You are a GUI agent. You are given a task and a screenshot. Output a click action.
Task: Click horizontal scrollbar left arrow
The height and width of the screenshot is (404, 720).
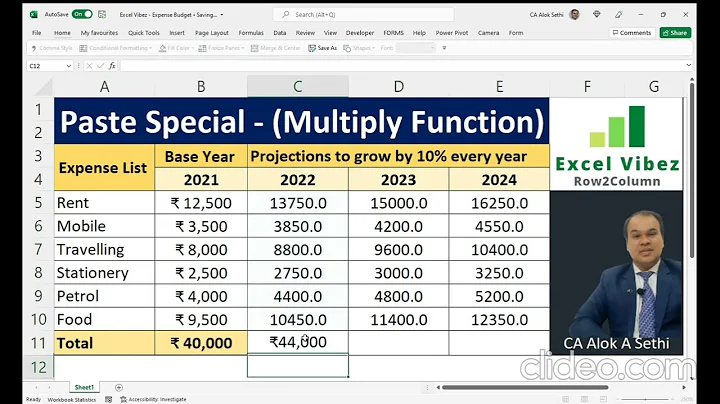click(x=438, y=387)
